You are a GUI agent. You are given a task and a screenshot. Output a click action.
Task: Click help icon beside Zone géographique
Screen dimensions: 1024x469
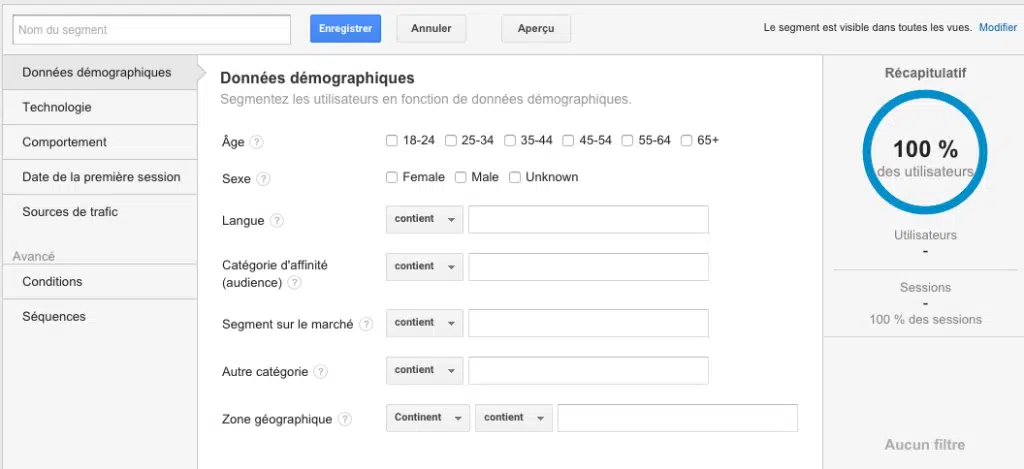(x=344, y=420)
